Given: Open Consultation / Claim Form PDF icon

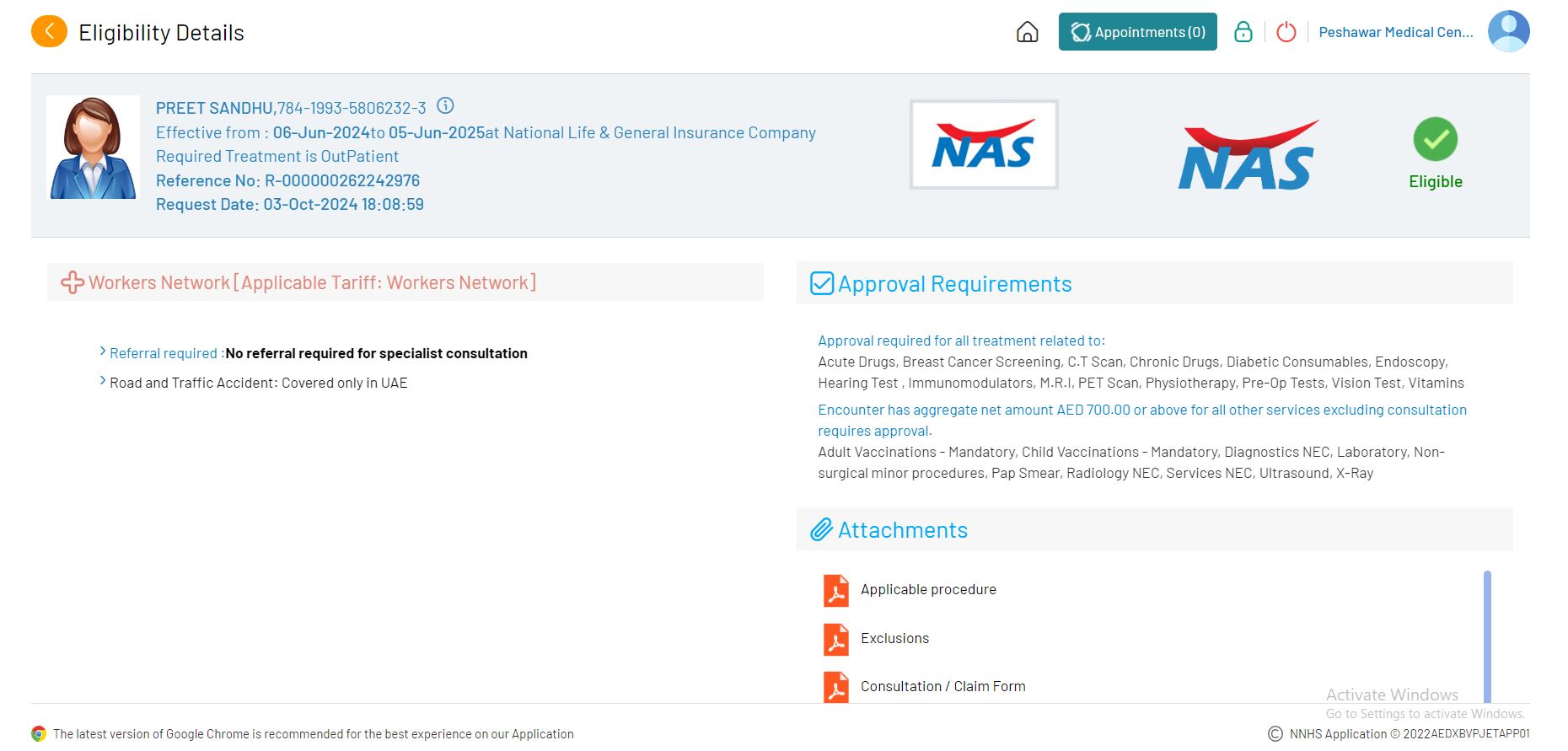Looking at the screenshot, I should (835, 687).
